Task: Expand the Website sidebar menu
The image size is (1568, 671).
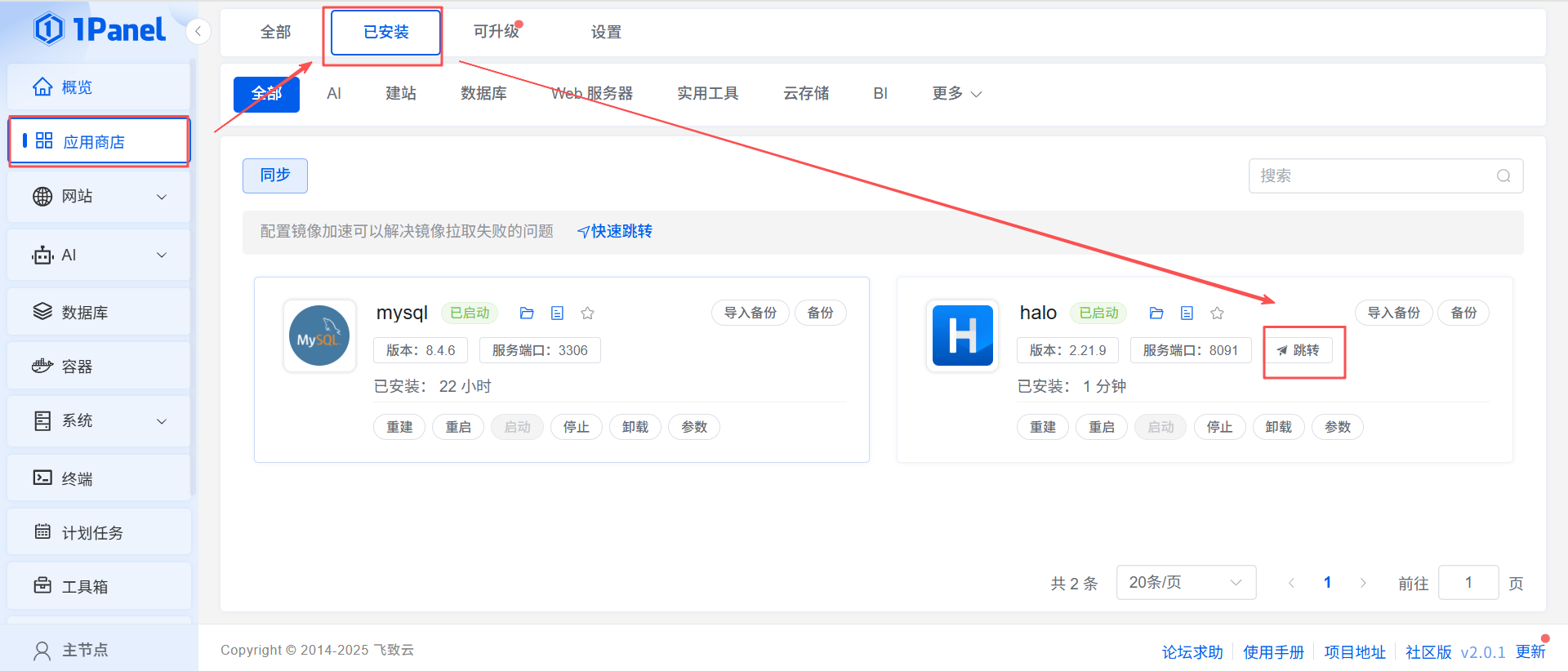Action: coord(98,197)
